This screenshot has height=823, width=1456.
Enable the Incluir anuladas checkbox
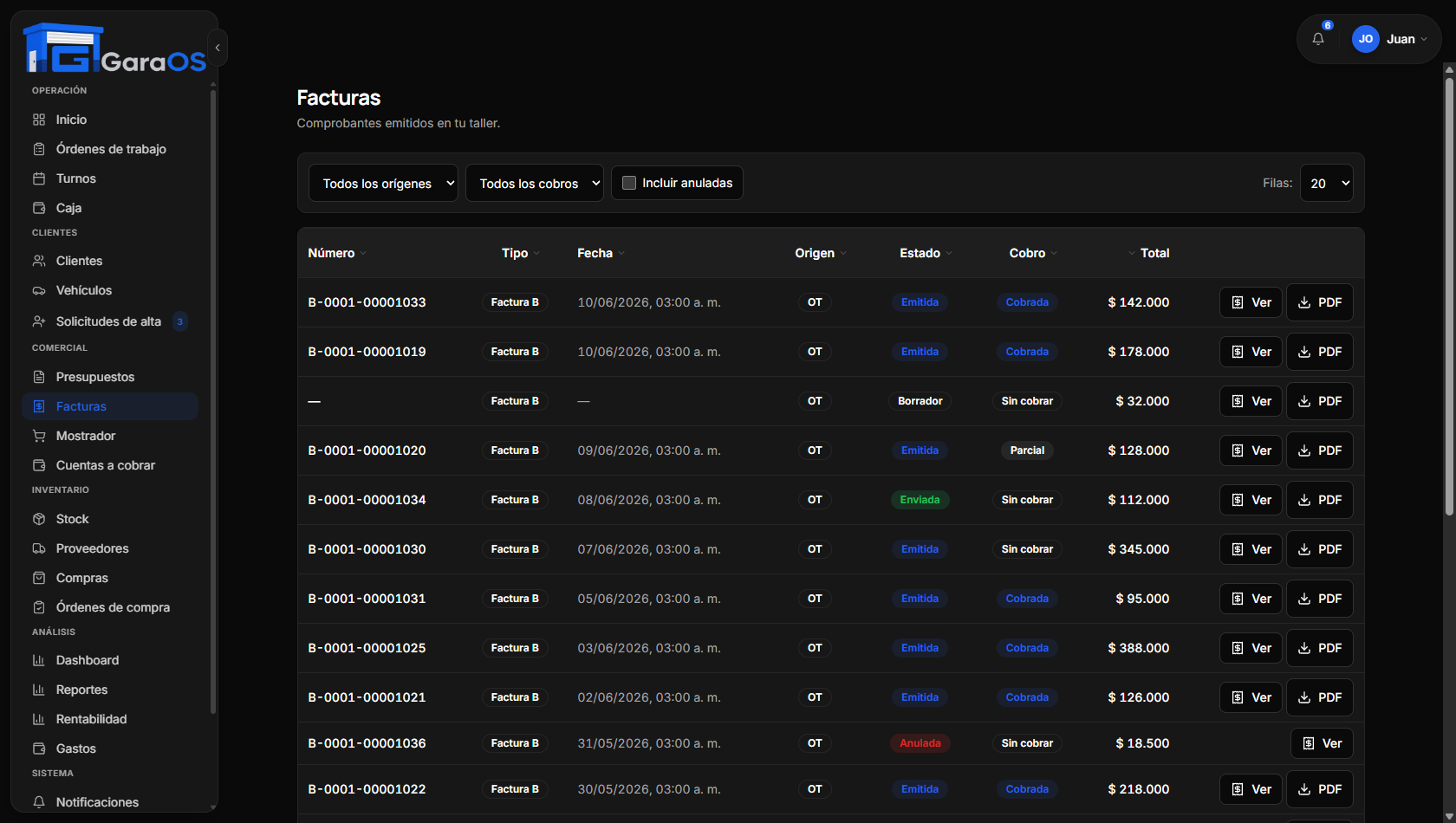(629, 183)
